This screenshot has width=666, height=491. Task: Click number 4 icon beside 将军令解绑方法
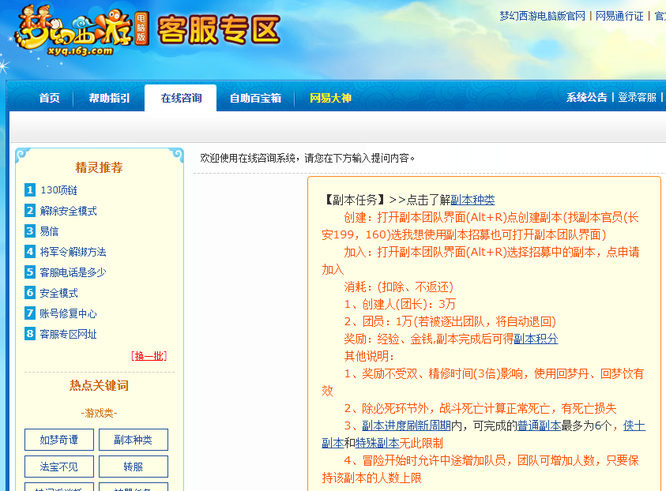click(x=30, y=251)
